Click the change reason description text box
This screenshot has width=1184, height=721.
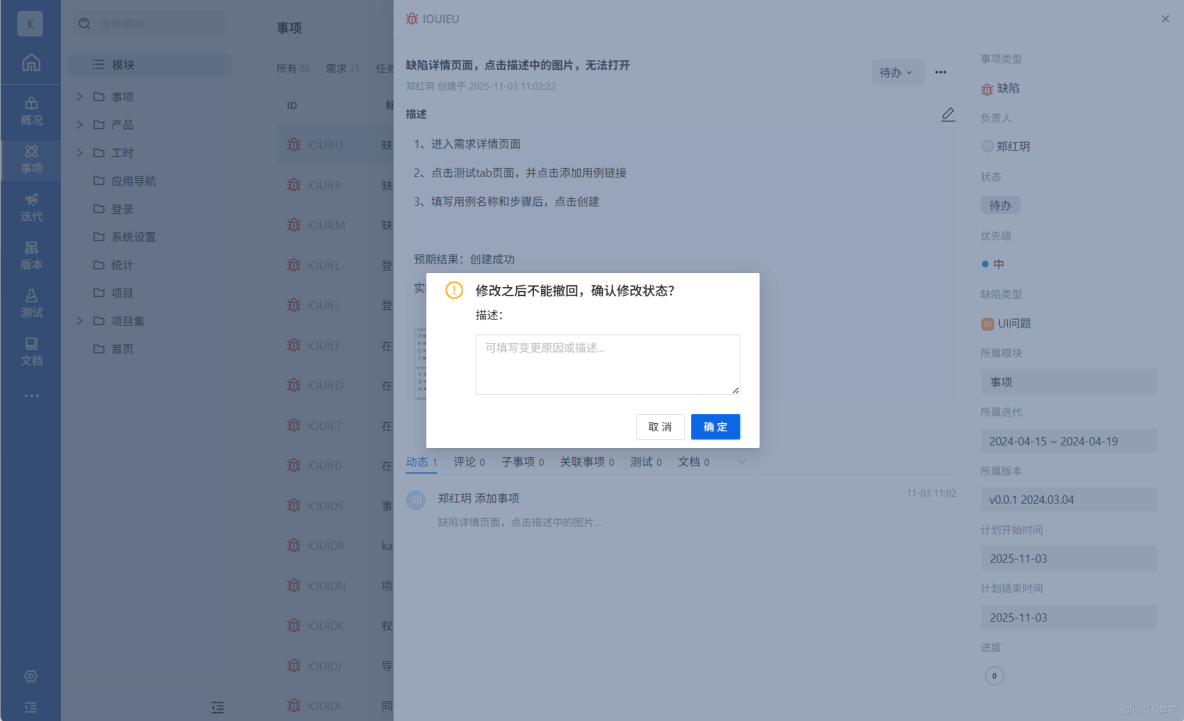(607, 363)
